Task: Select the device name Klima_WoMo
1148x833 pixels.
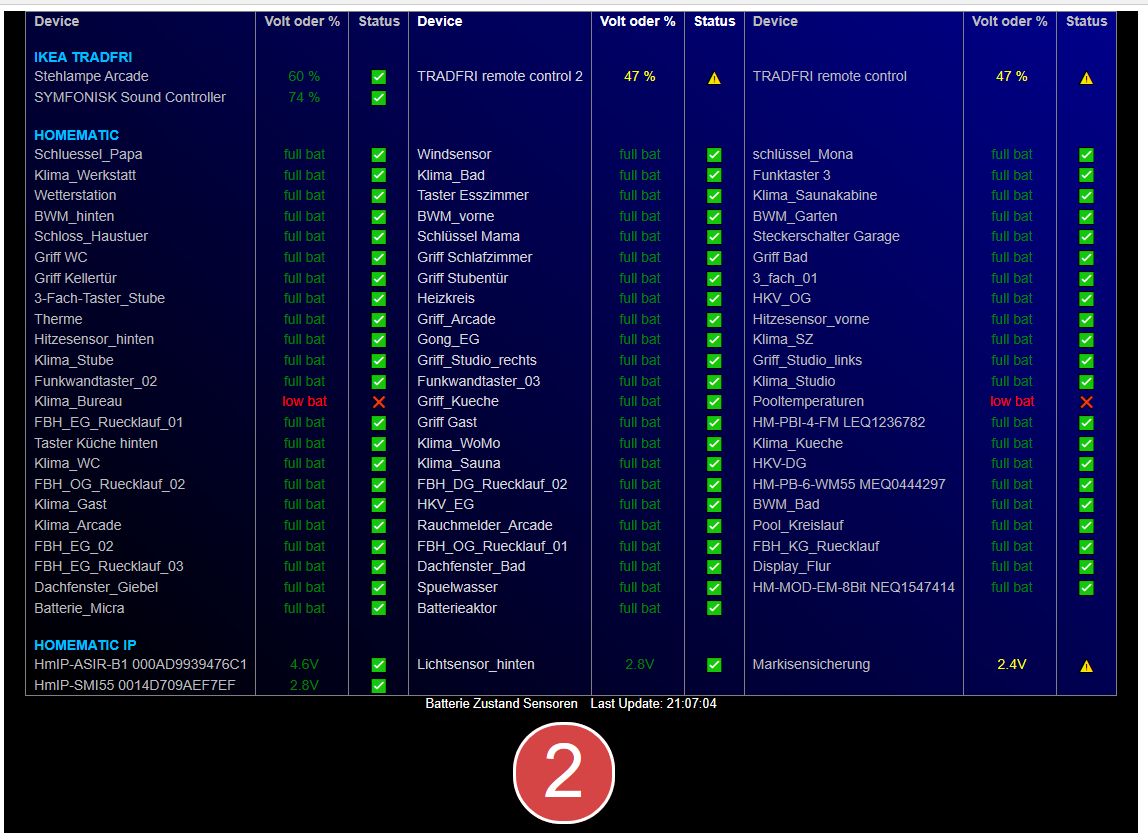Action: tap(459, 443)
